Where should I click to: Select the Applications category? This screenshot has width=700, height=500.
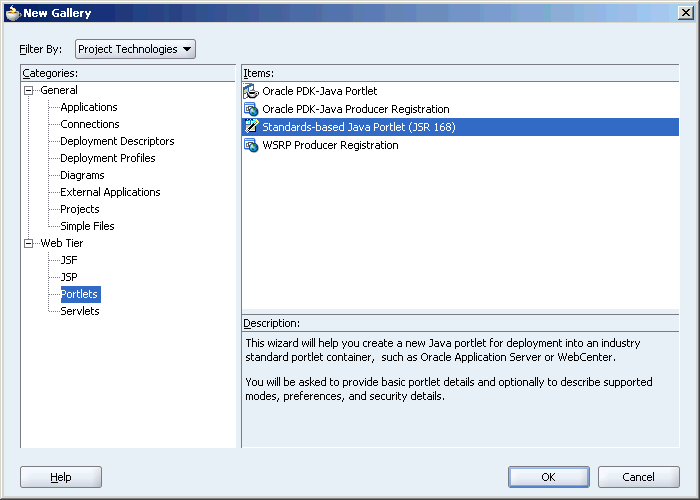(89, 107)
